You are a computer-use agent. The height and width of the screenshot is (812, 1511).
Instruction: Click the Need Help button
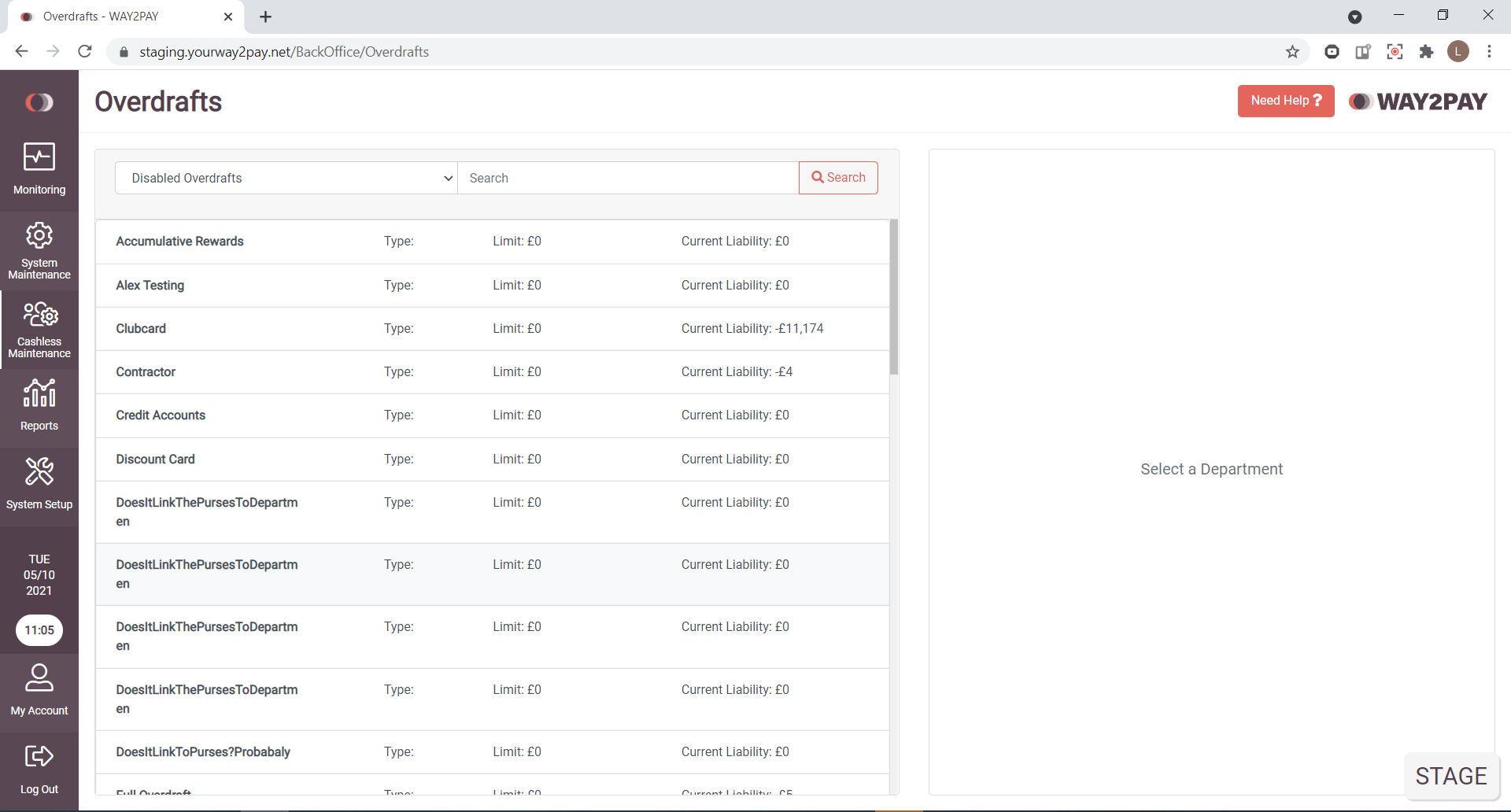tap(1285, 101)
